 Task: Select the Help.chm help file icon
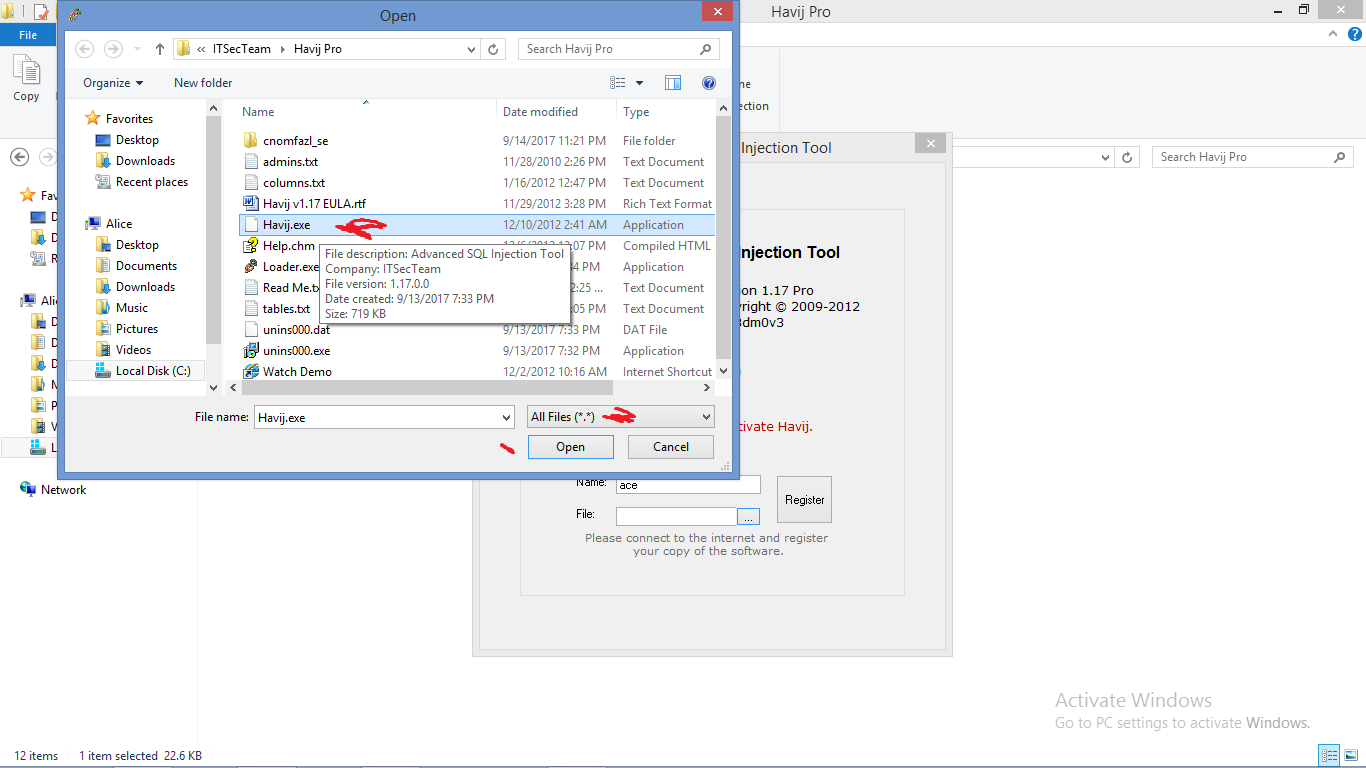pos(251,246)
